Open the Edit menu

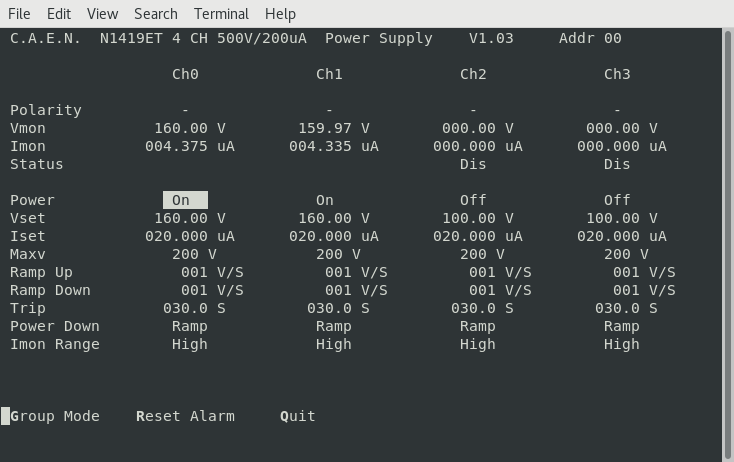point(59,14)
